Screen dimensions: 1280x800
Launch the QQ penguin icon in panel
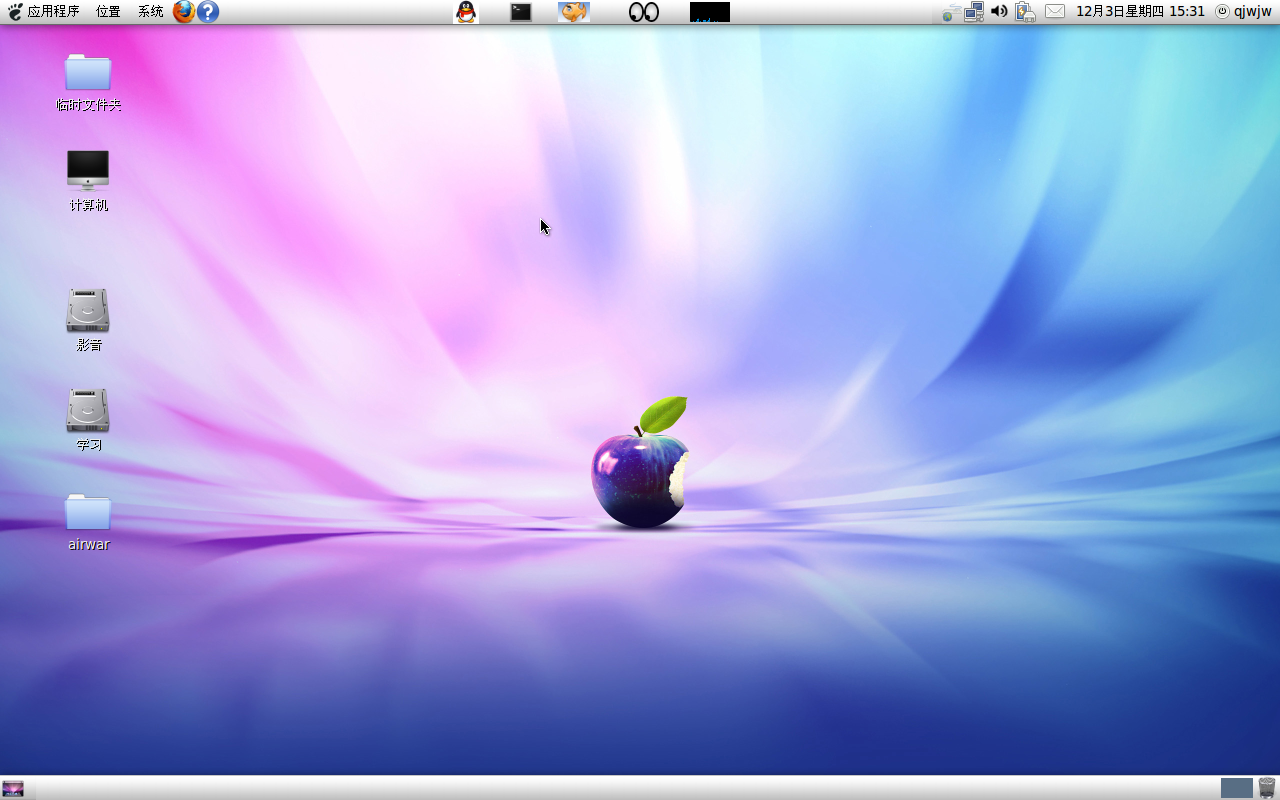pos(466,12)
